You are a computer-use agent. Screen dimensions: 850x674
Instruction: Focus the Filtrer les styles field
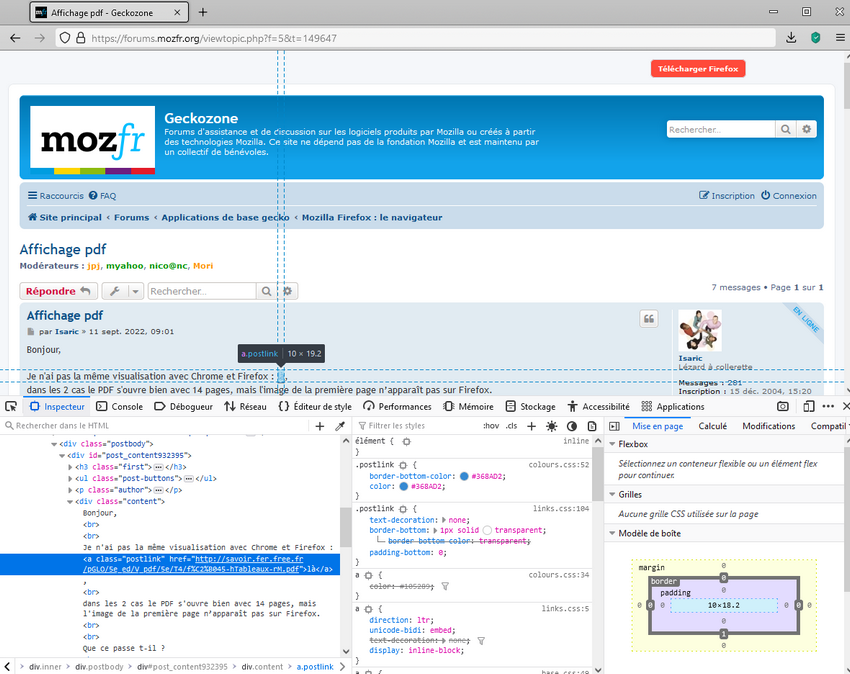click(417, 426)
